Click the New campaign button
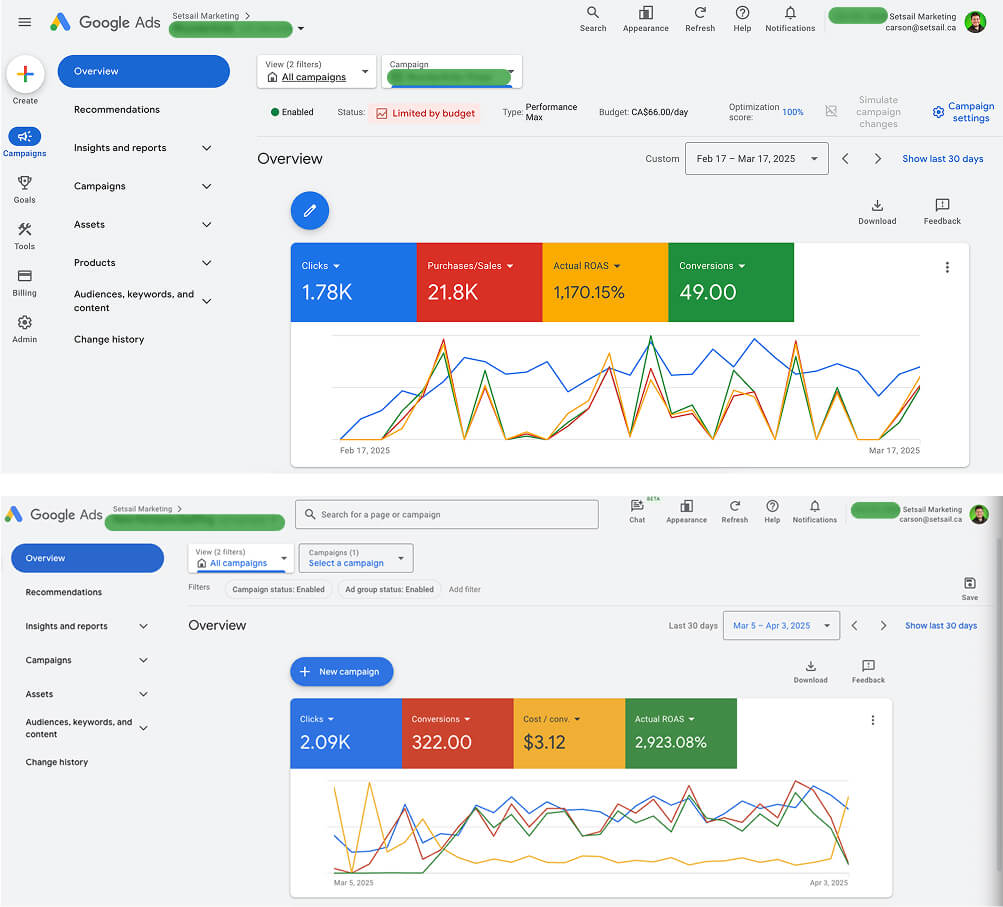Viewport: 1003px width, 907px height. (x=342, y=672)
